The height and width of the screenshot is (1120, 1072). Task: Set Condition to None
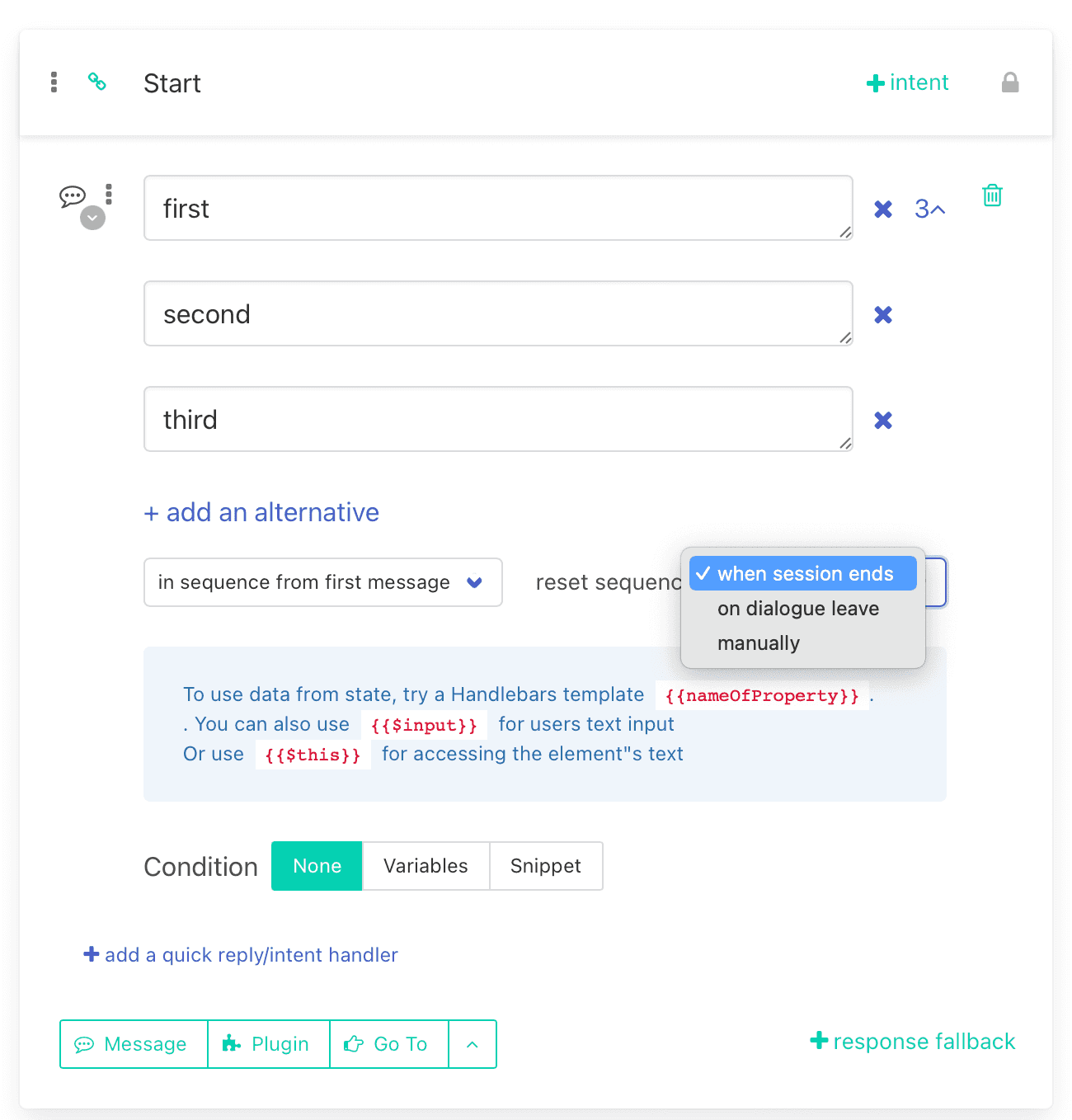317,866
